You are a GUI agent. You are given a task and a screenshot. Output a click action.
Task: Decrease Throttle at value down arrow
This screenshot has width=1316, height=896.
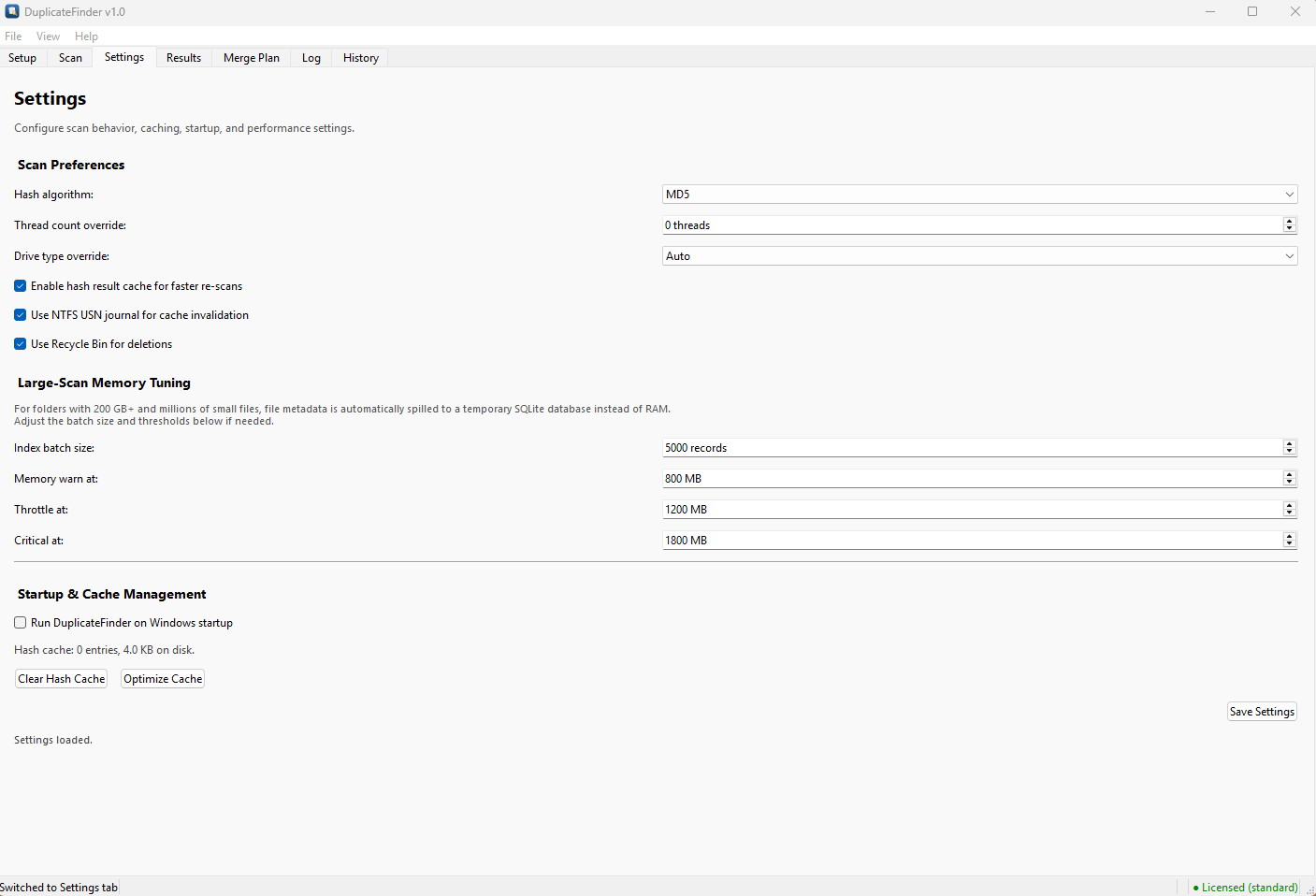pos(1290,513)
